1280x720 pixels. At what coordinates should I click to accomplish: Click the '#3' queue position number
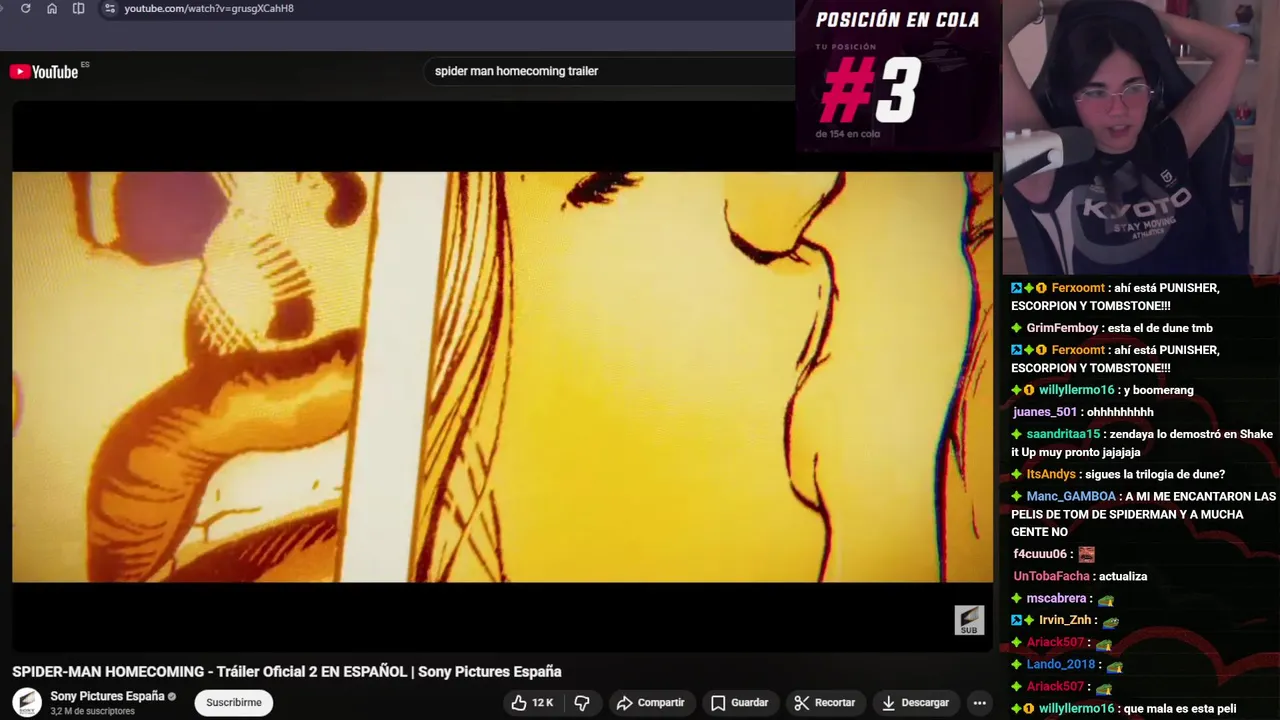coord(869,89)
